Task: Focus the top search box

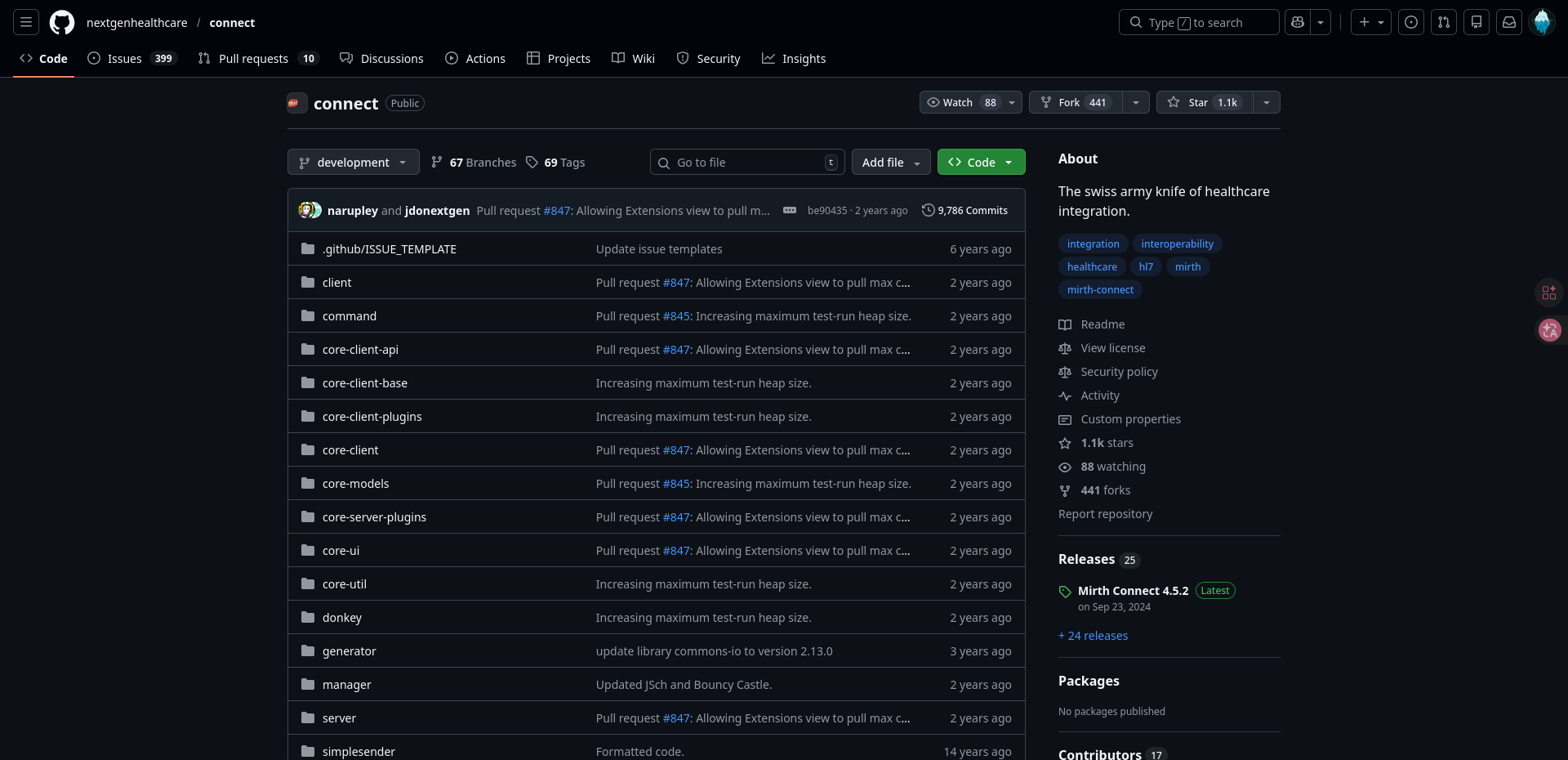Action: [x=1199, y=22]
